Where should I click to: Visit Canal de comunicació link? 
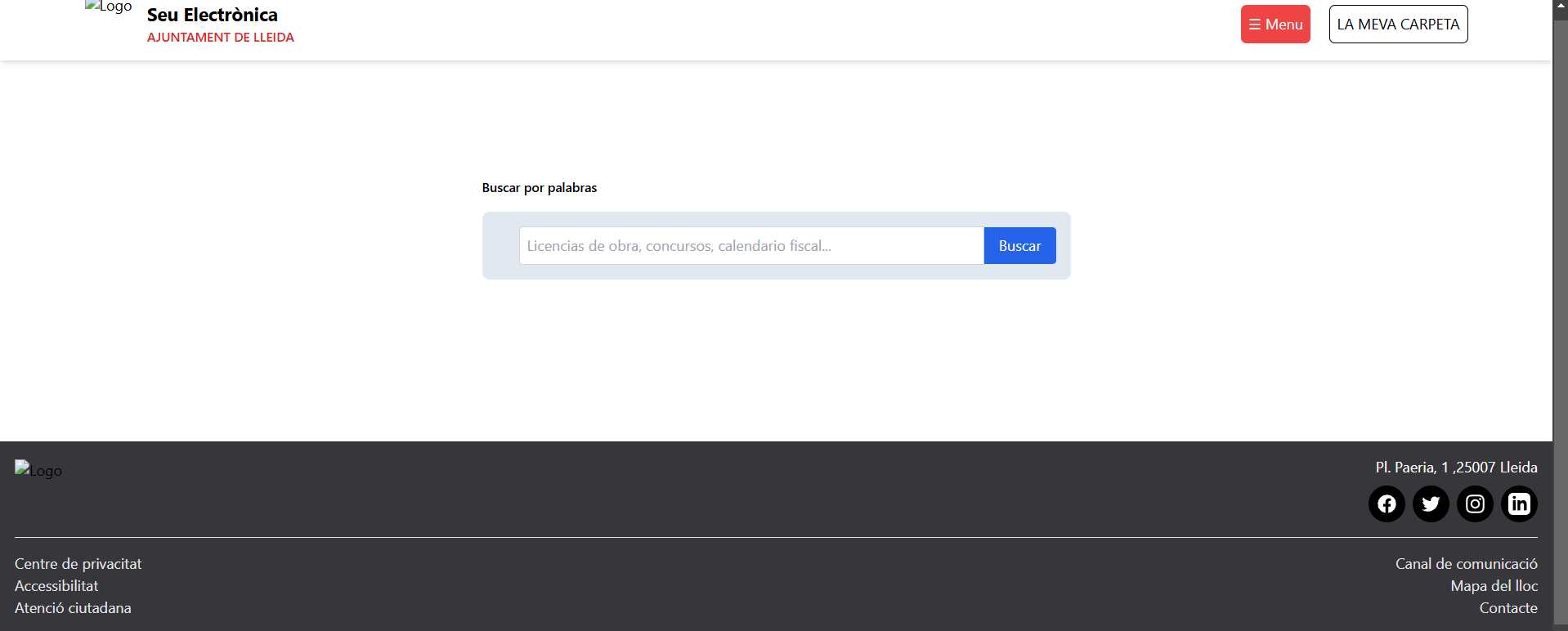pos(1466,564)
